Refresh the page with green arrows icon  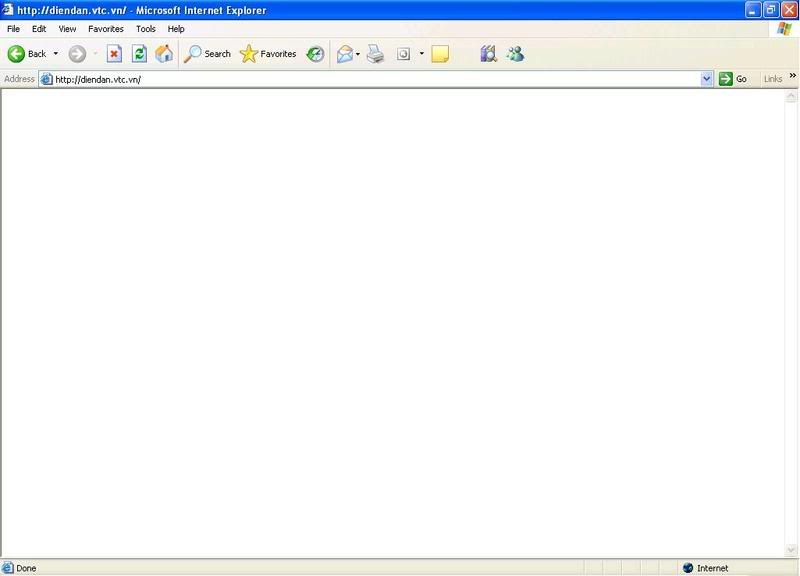[139, 54]
